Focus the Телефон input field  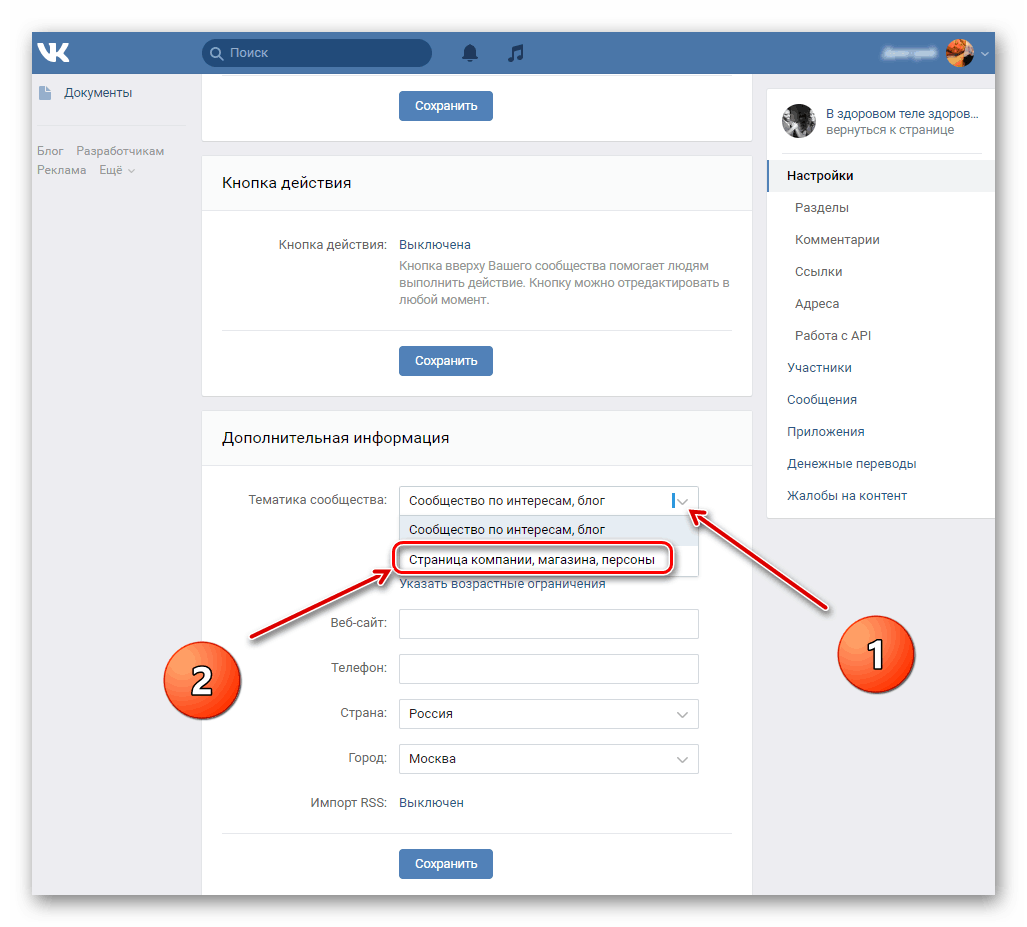pyautogui.click(x=548, y=669)
